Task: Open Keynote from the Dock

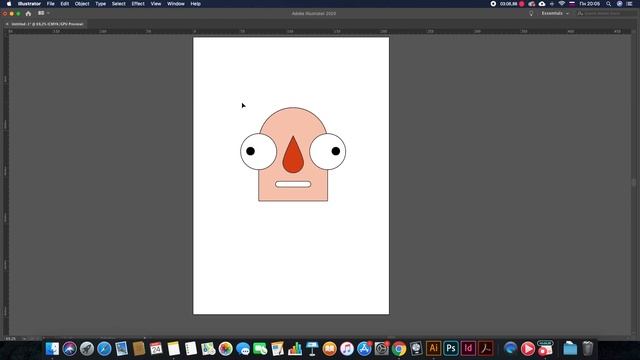Action: pos(312,349)
